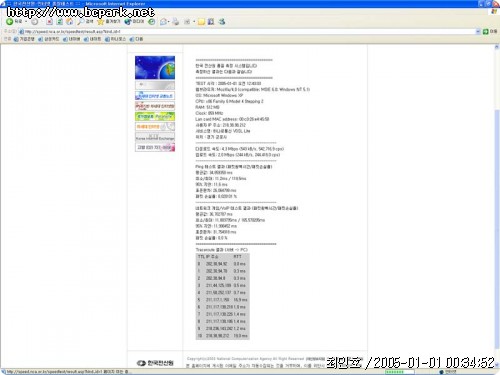Open Favorites star toolbar button
The height and width of the screenshot is (375, 500).
click(109, 22)
